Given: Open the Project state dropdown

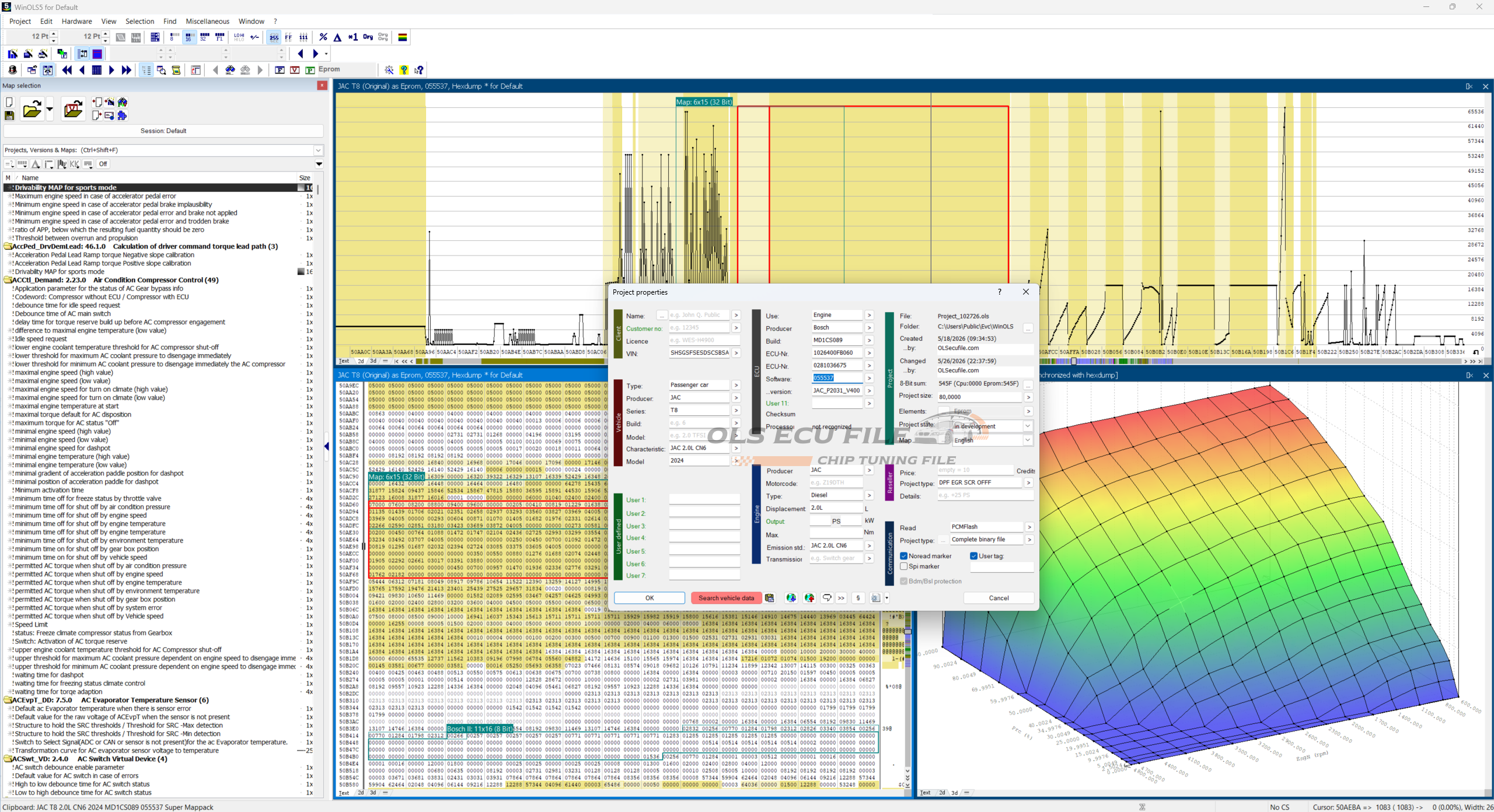Looking at the screenshot, I should pos(1028,426).
